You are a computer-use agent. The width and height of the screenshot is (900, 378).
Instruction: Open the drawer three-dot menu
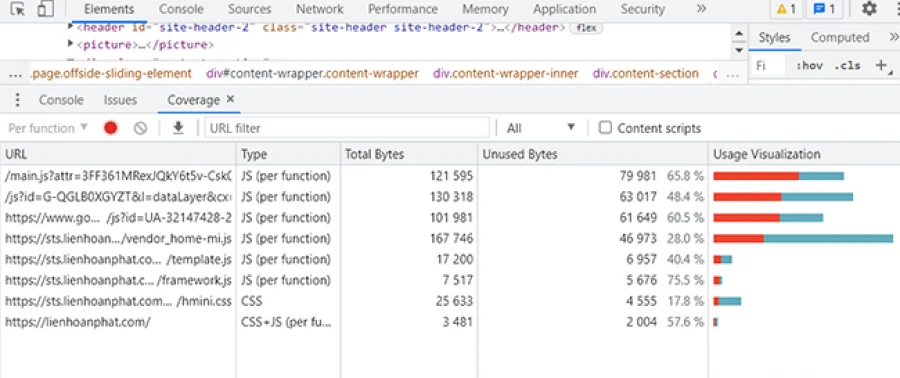pos(17,100)
